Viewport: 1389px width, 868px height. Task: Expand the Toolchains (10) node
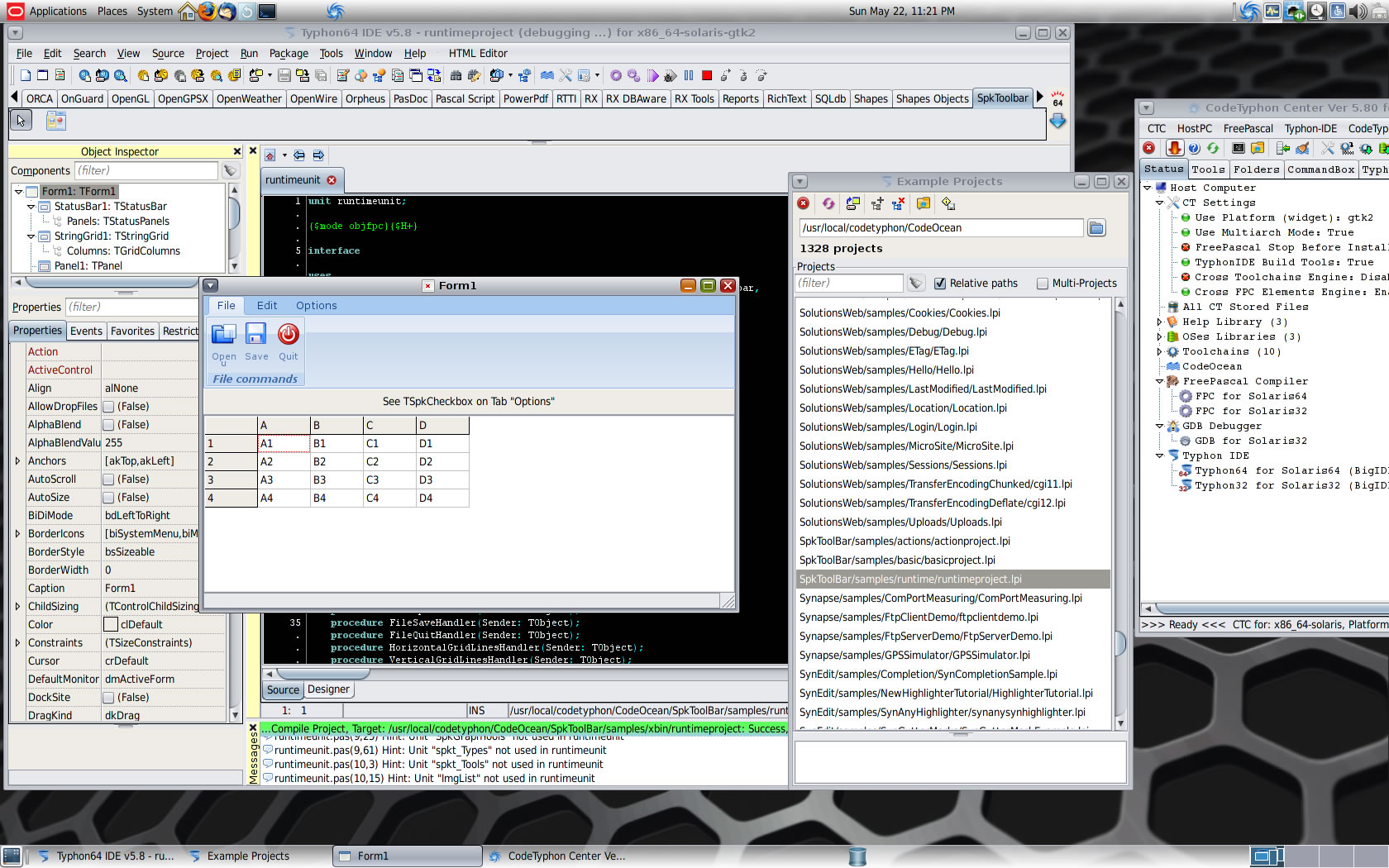(1159, 352)
